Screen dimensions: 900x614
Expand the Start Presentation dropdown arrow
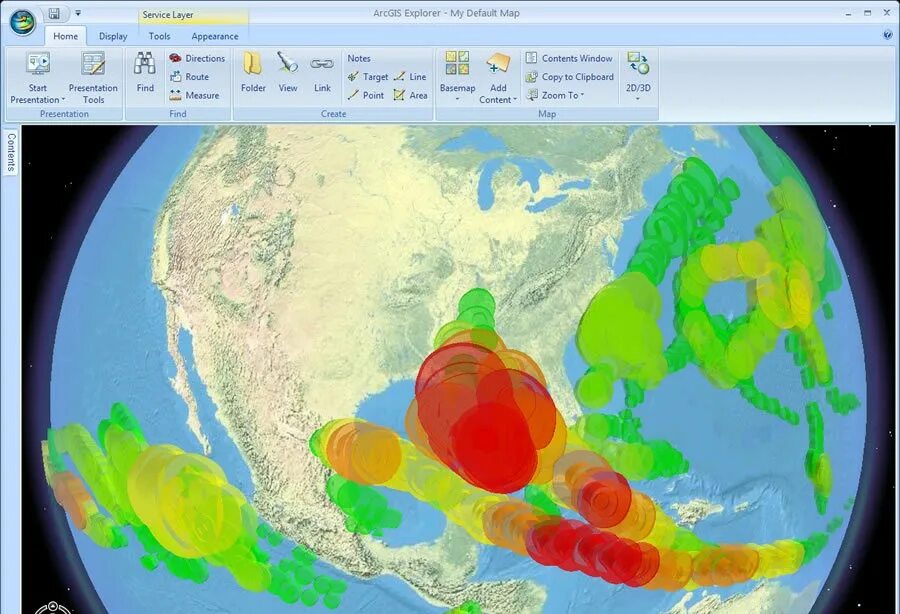pyautogui.click(x=63, y=100)
